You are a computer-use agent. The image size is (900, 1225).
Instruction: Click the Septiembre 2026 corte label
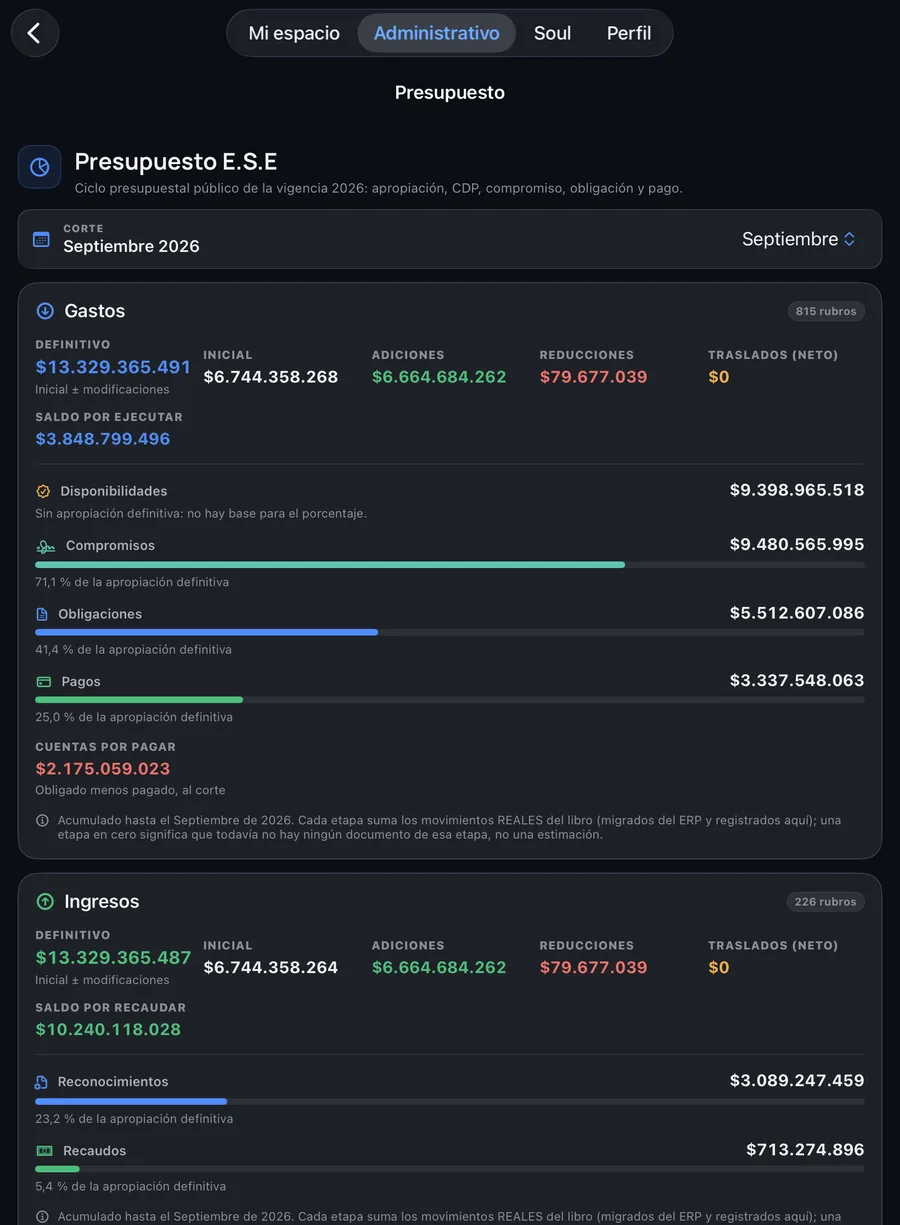131,246
